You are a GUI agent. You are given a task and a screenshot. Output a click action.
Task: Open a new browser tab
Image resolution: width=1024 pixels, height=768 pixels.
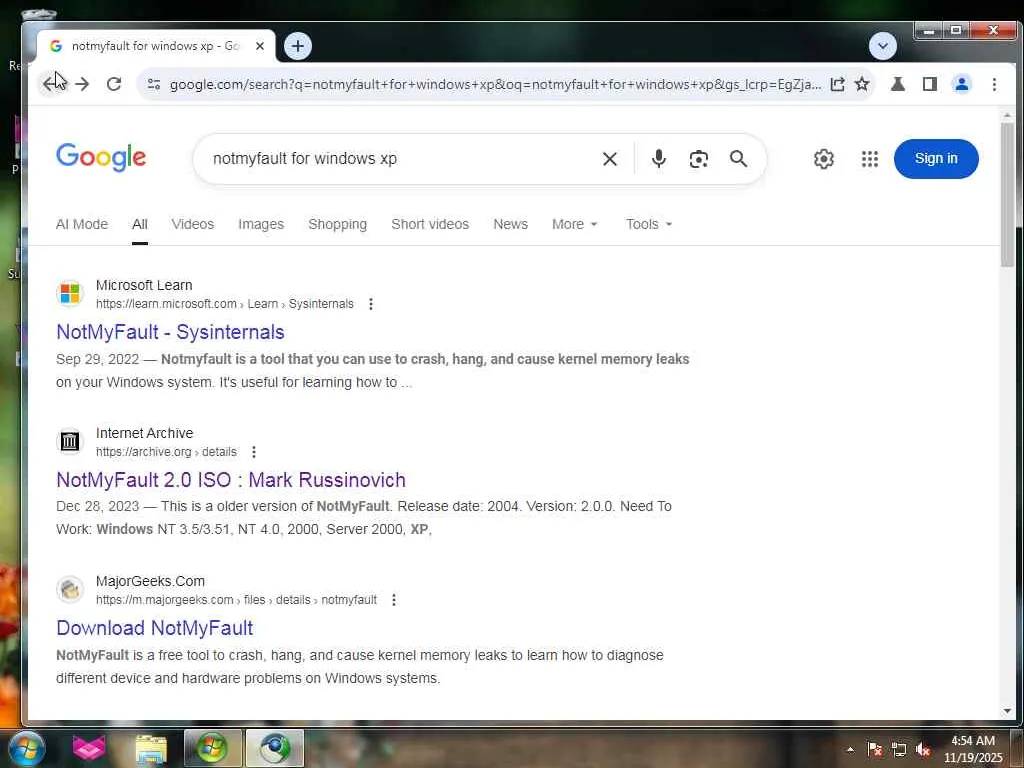pos(298,46)
